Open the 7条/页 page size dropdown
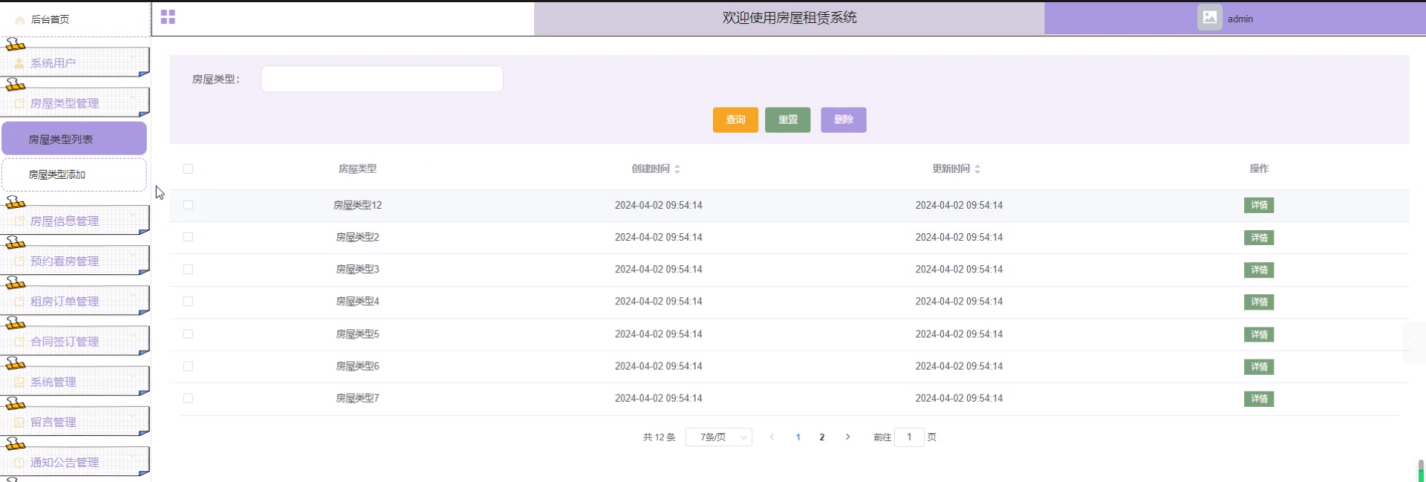Screen dimensions: 1426x482 pyautogui.click(x=719, y=437)
